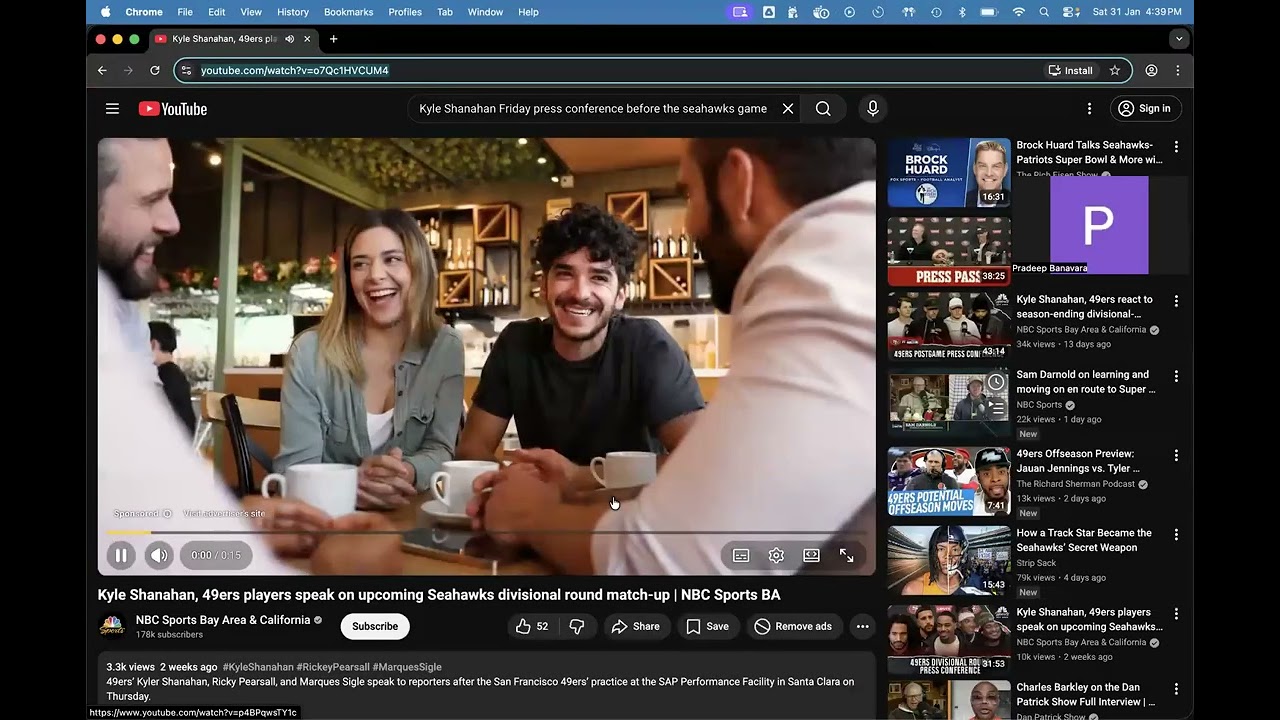Open options for Brock Huard video
The image size is (1280, 720).
coord(1176,146)
